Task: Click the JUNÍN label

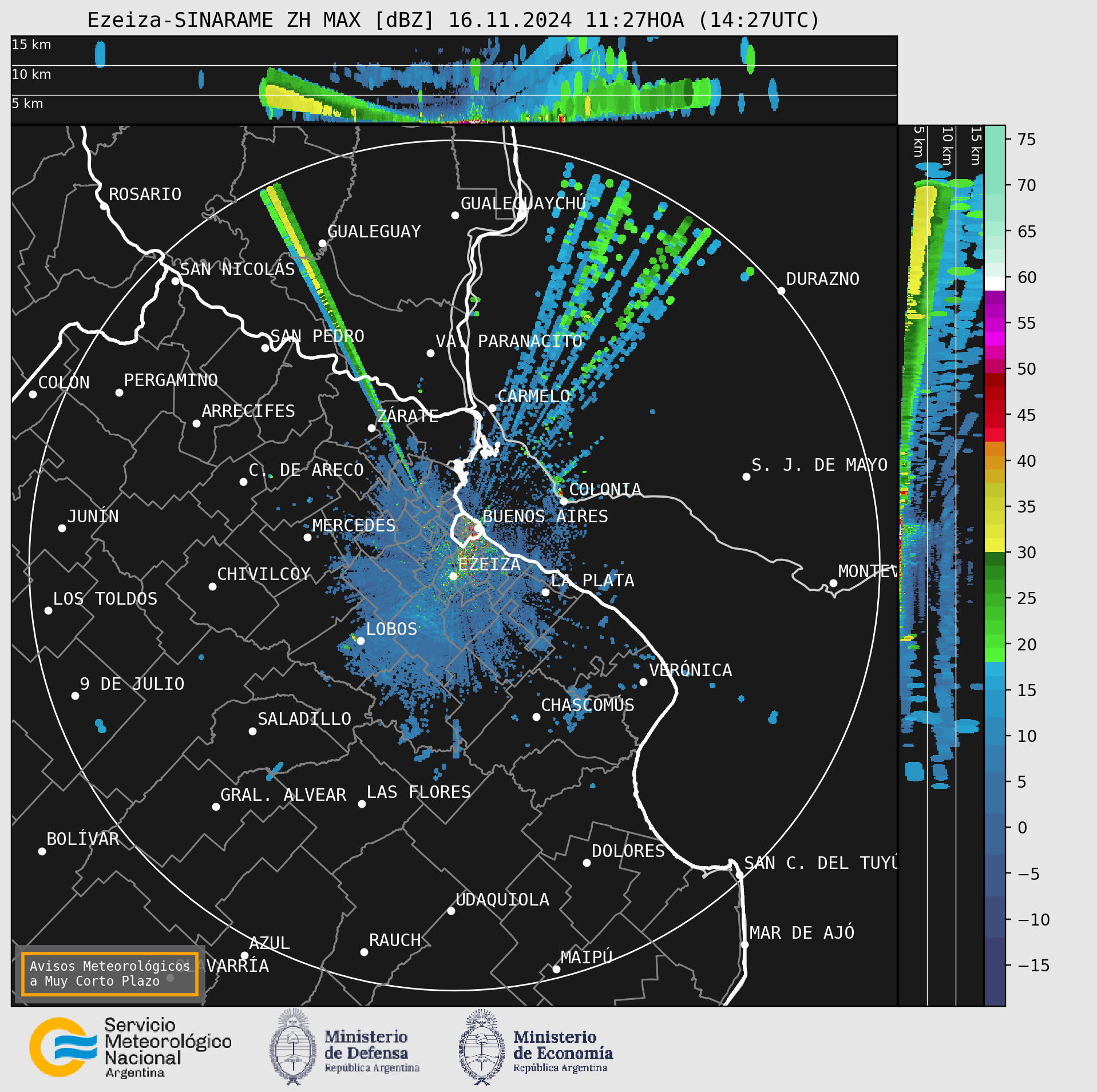Action: pyautogui.click(x=93, y=517)
